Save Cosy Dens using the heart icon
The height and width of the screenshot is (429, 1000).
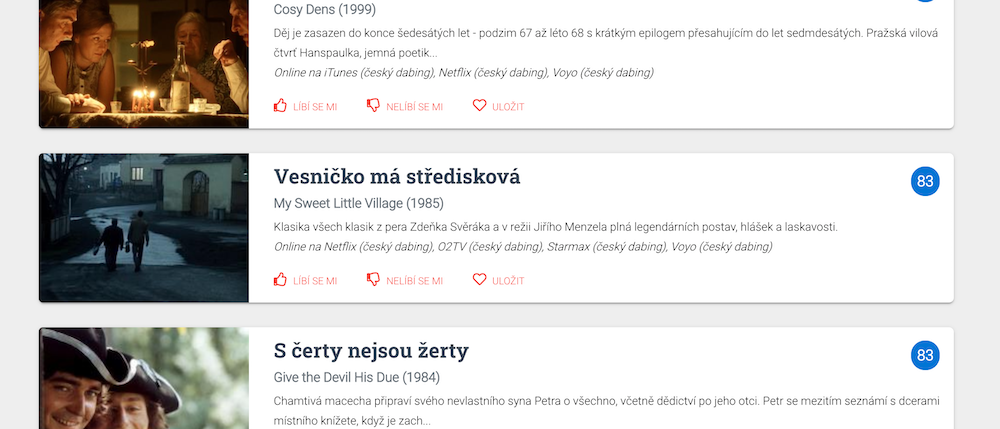coord(480,106)
